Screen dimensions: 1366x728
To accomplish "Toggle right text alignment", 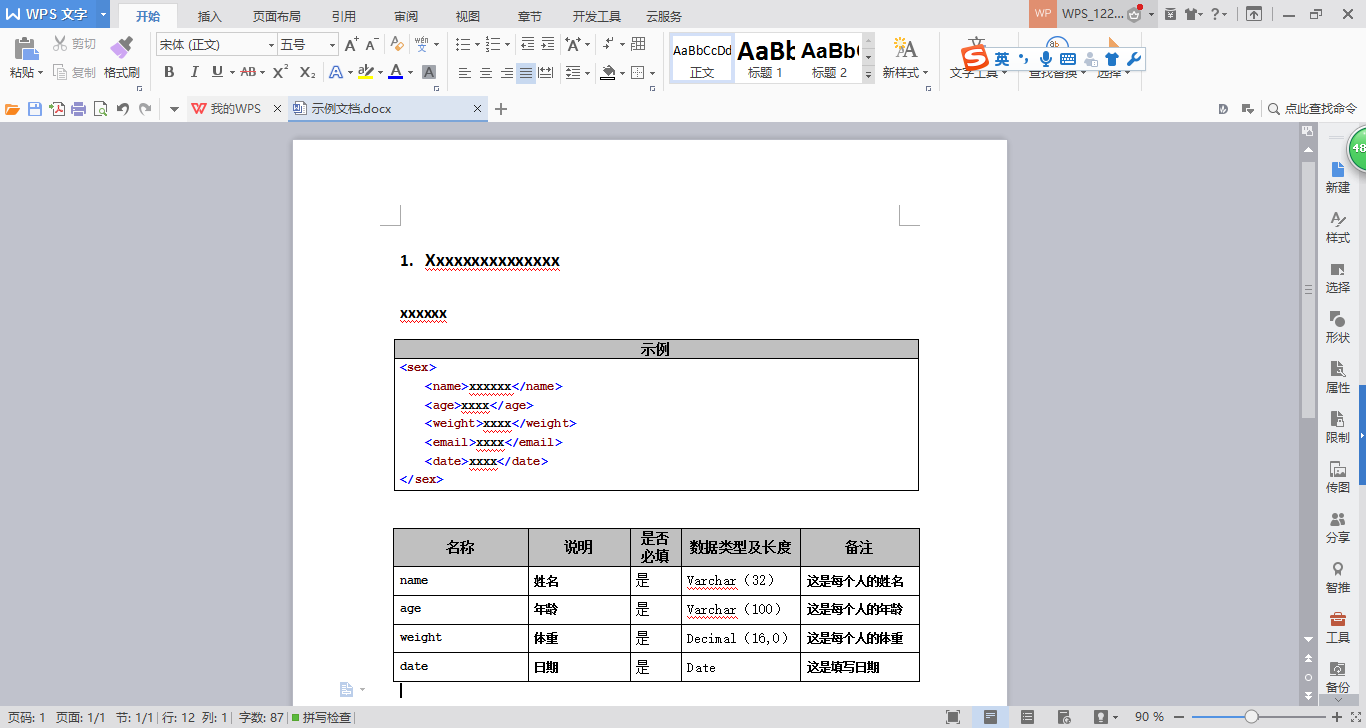I will 506,73.
